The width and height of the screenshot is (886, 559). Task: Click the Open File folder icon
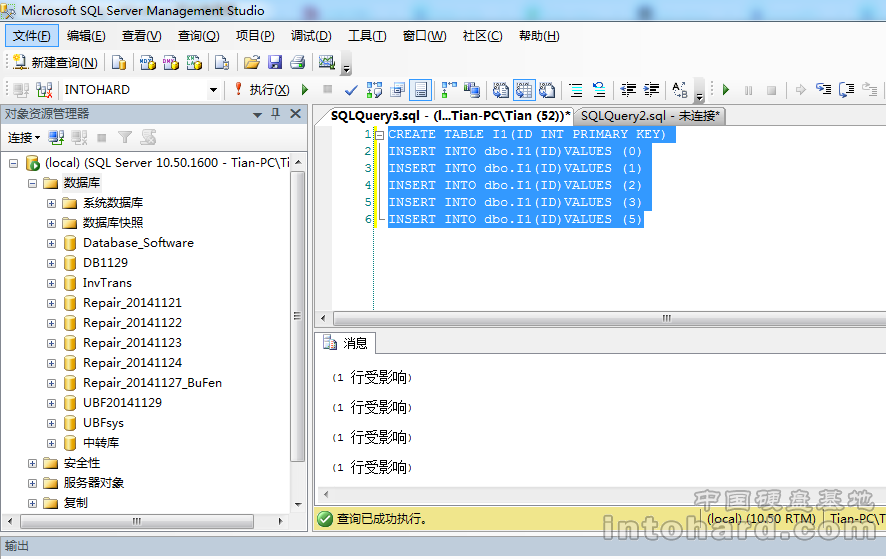[x=251, y=62]
